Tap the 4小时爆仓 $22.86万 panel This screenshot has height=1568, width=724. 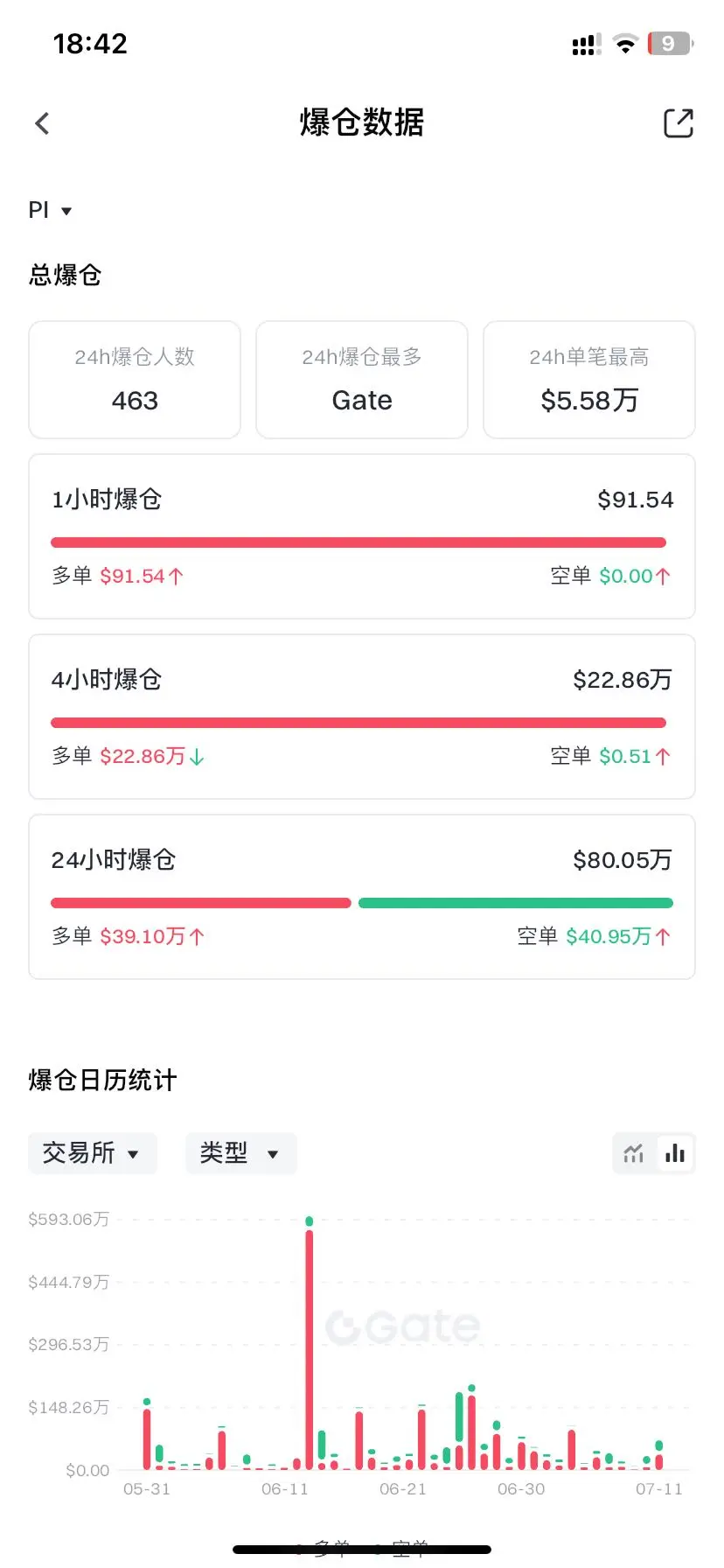coord(362,717)
